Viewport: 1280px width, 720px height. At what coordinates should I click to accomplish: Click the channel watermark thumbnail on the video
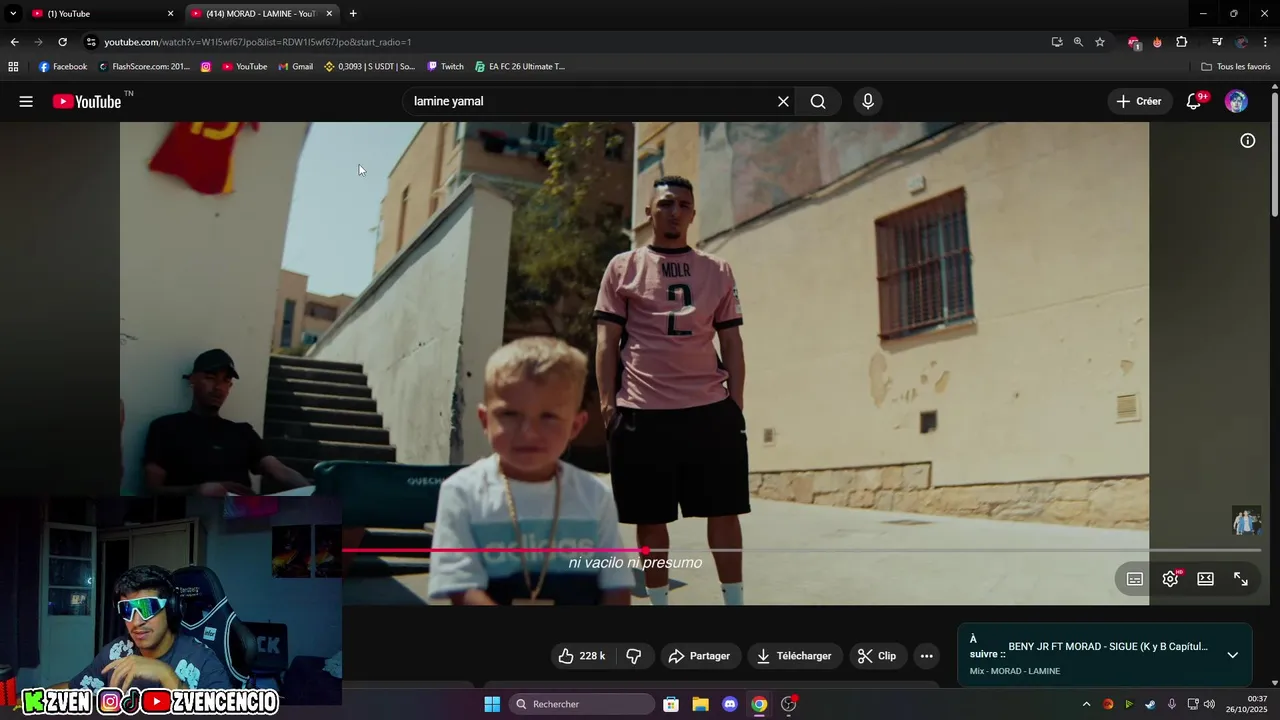pyautogui.click(x=1246, y=522)
